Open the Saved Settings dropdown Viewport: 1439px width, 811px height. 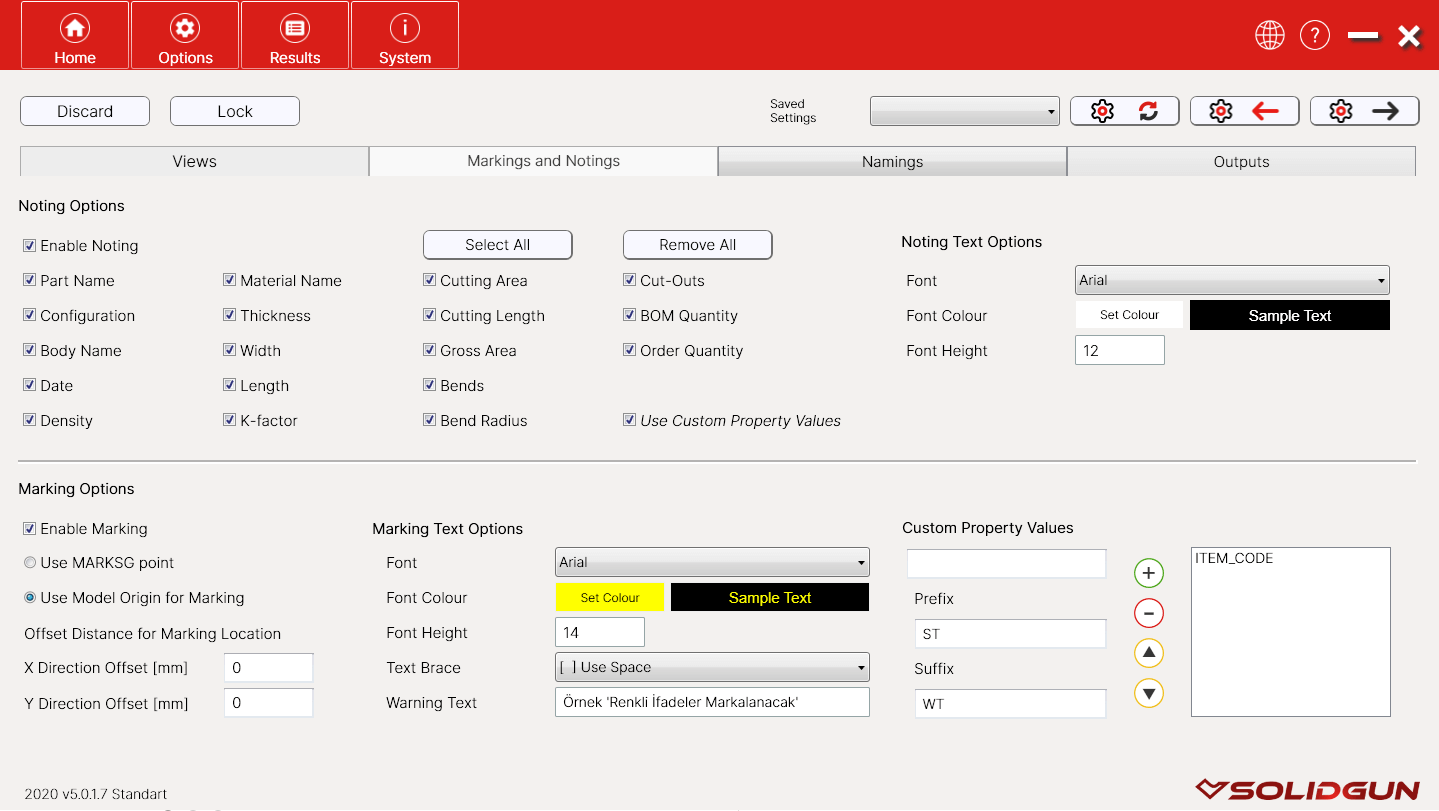pos(964,112)
